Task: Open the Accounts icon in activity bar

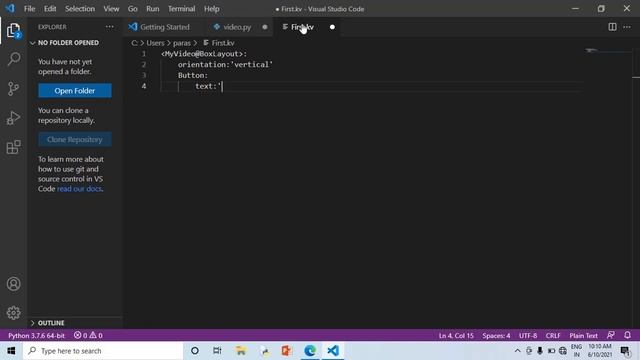Action: [13, 284]
